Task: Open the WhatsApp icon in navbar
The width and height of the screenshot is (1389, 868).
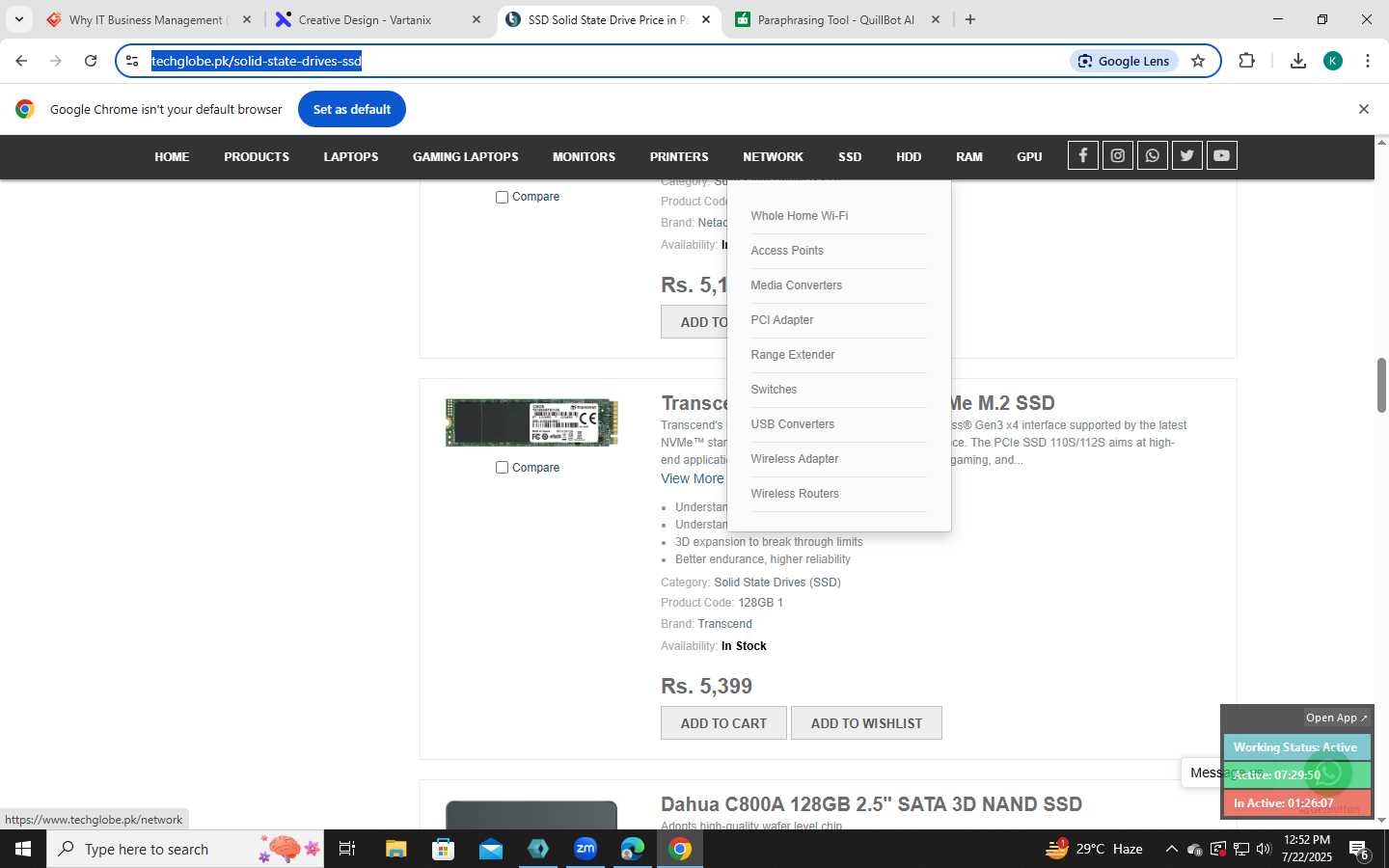Action: pyautogui.click(x=1152, y=156)
